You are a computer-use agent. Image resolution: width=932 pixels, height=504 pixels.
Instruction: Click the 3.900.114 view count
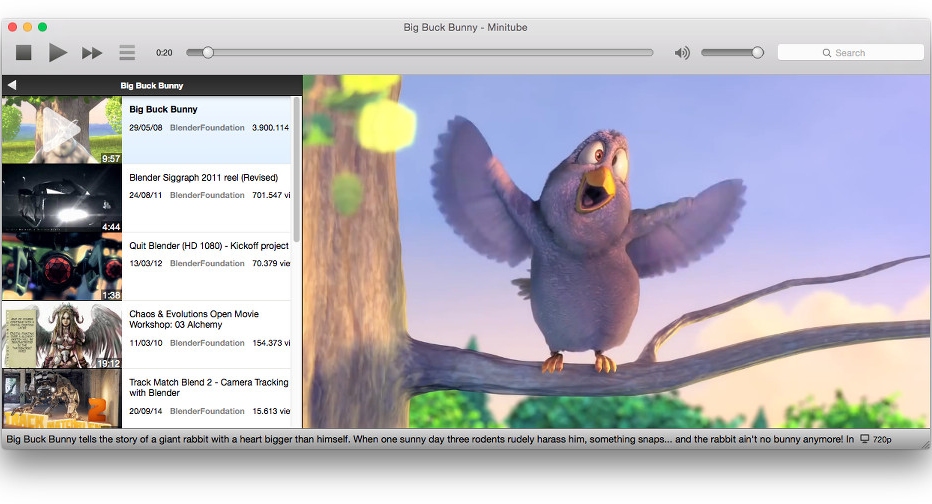click(270, 128)
